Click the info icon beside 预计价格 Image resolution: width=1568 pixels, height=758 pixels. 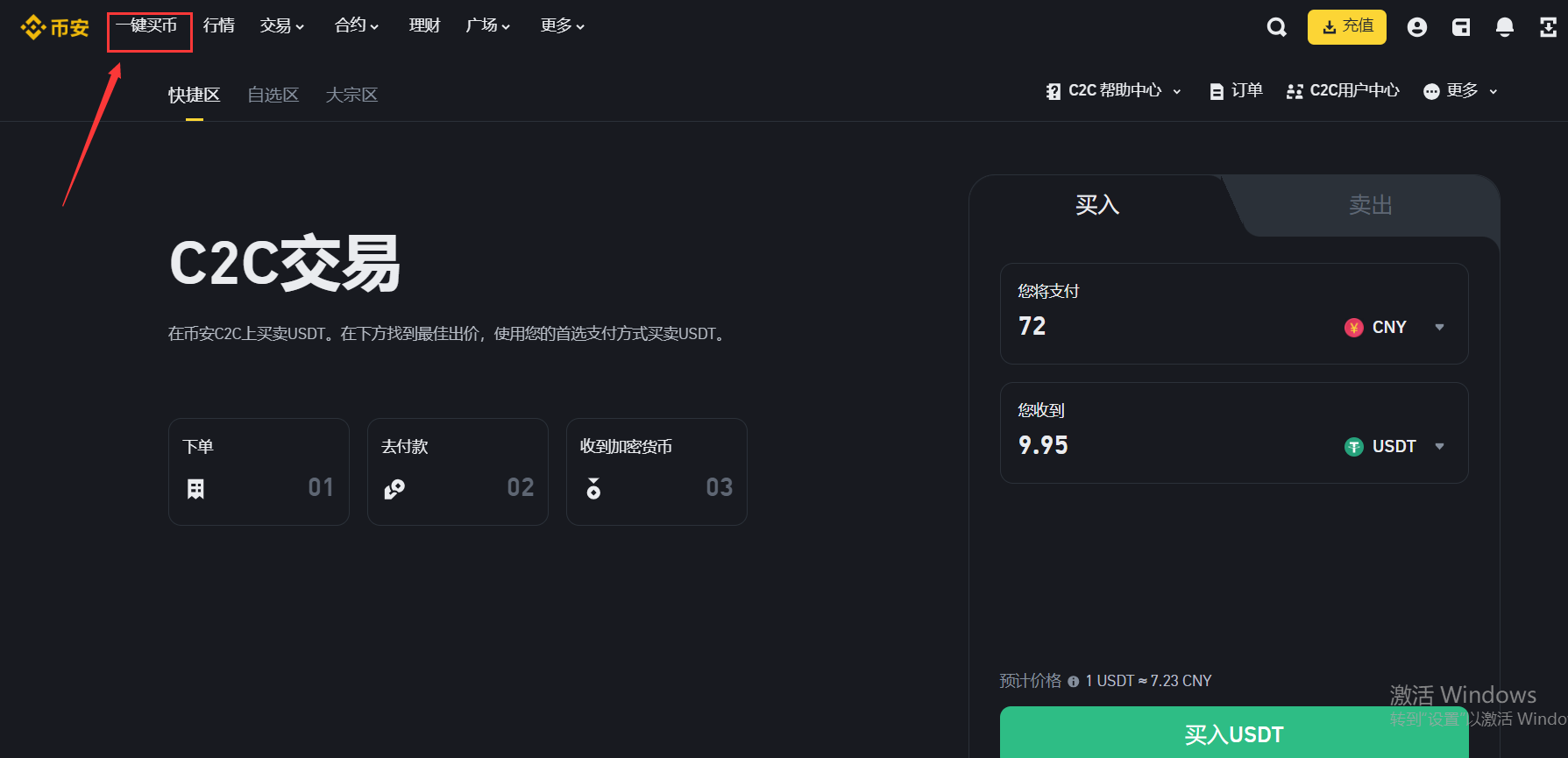(1074, 682)
